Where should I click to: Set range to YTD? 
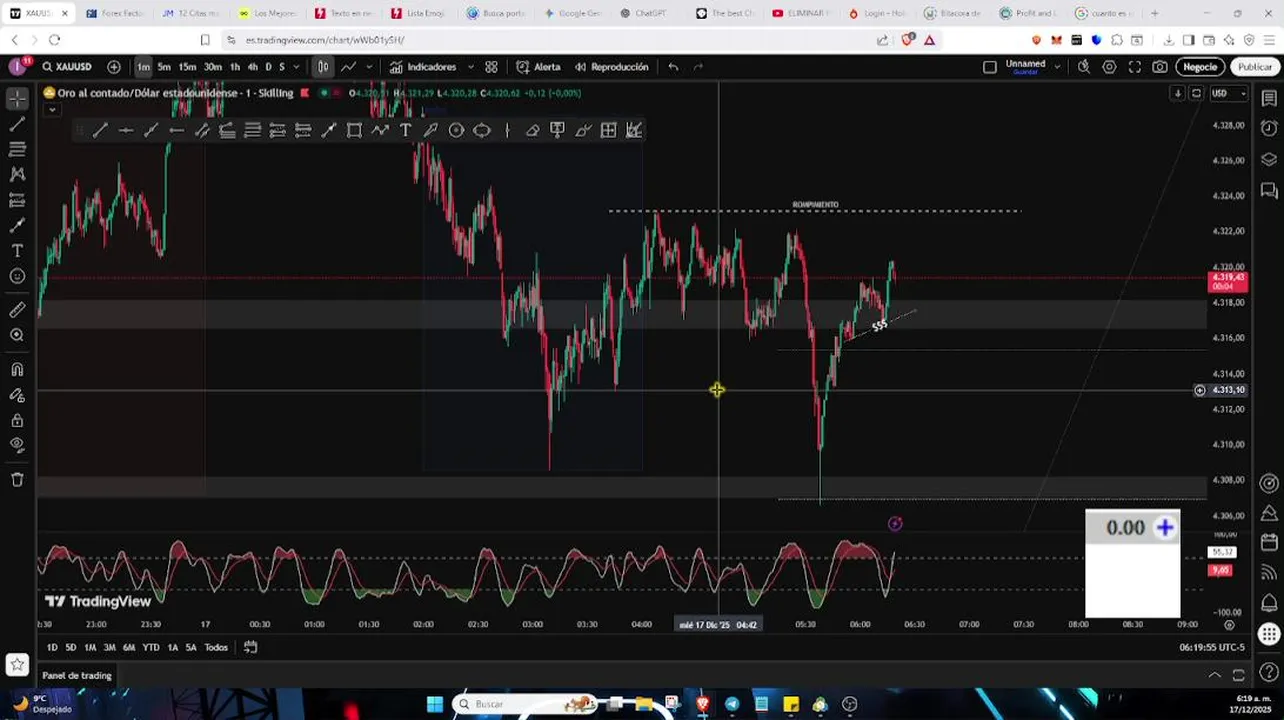pyautogui.click(x=150, y=647)
